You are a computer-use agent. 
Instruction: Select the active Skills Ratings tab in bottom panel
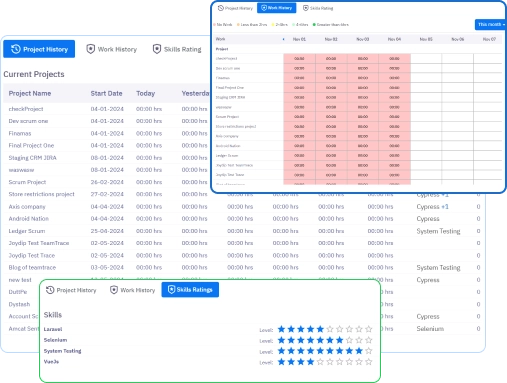[190, 290]
